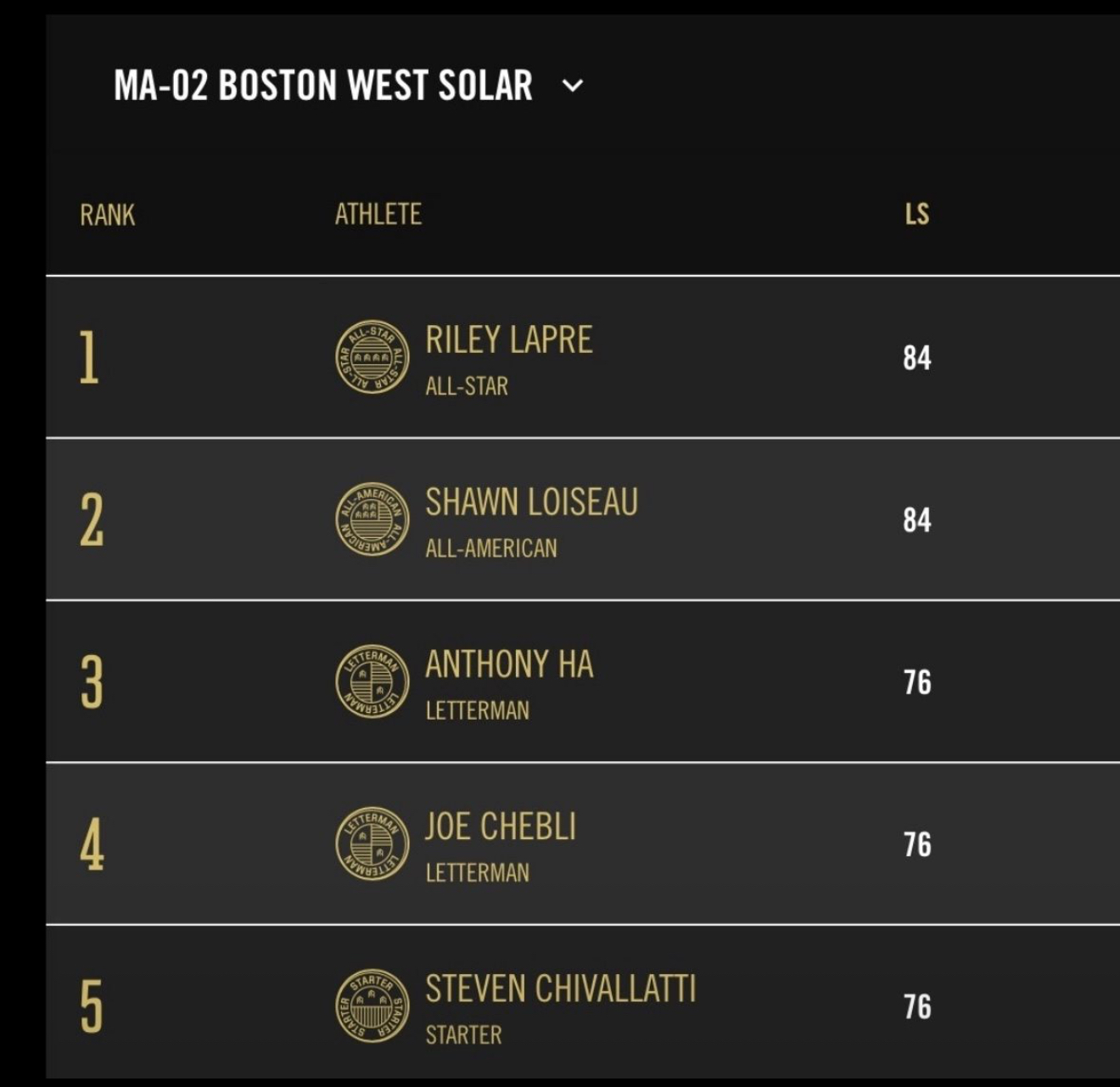Click Steven Chivallatti's Starter badge icon
Screen dimensions: 1120x1087
pos(372,1006)
